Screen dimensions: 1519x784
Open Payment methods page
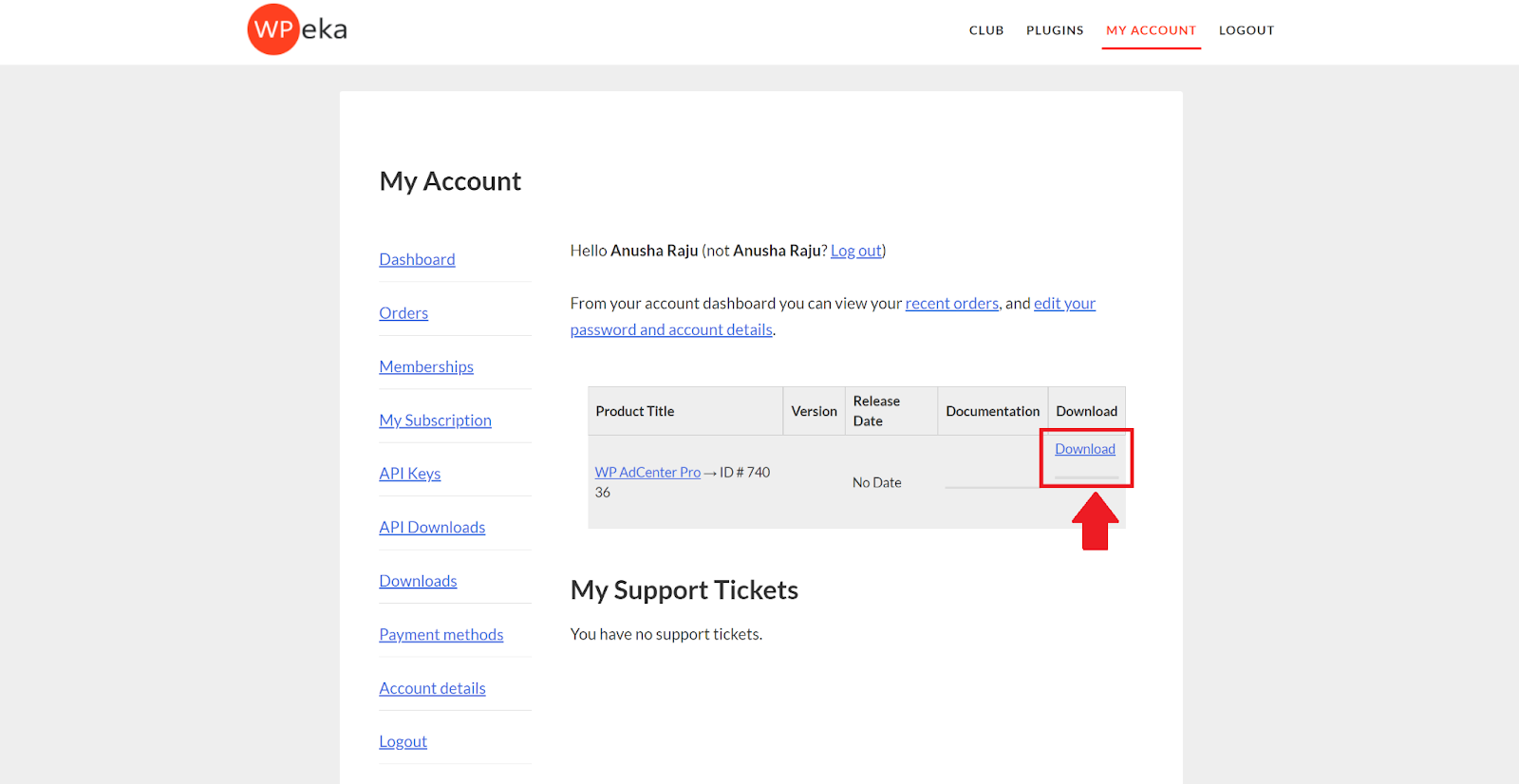pos(441,635)
